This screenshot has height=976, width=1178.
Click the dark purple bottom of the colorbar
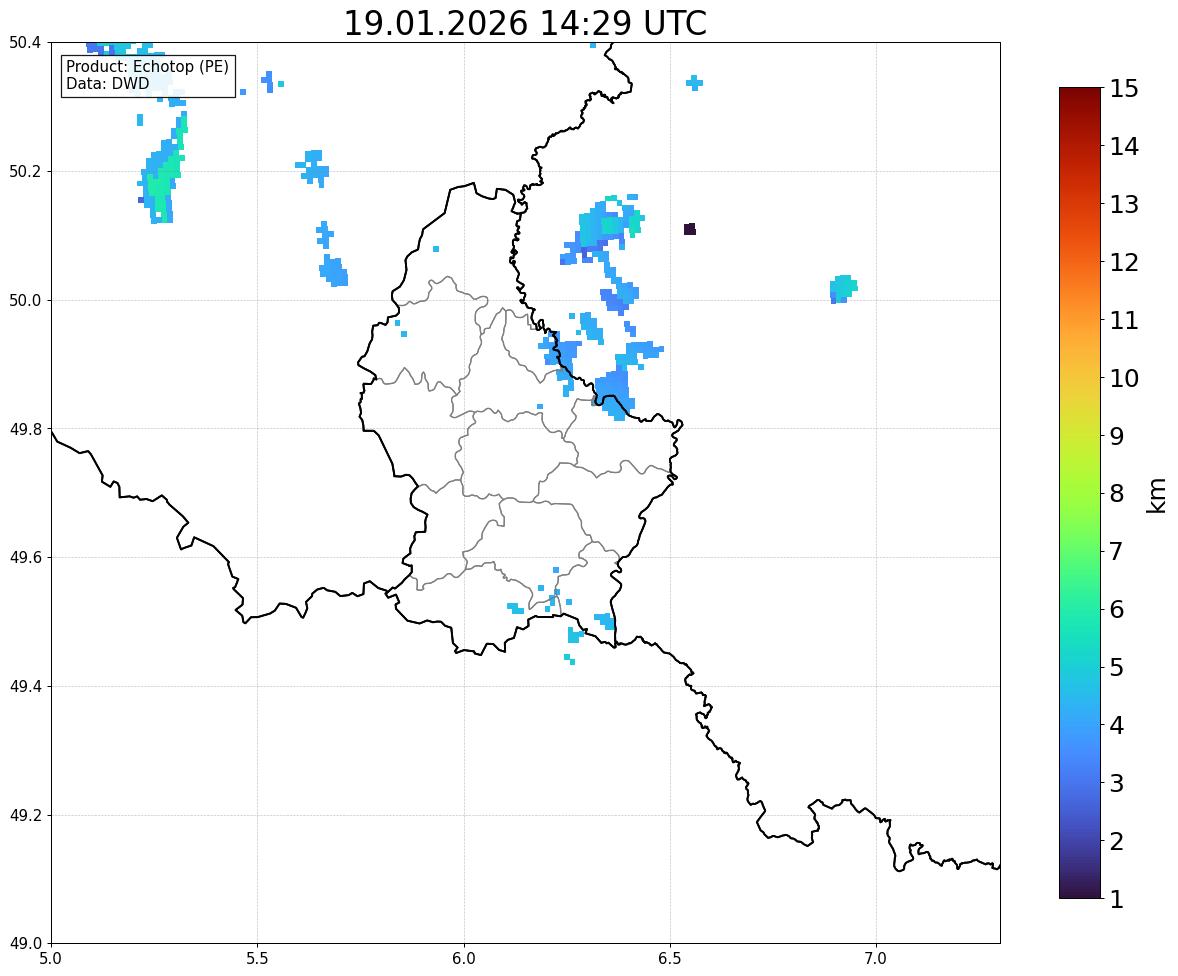click(1080, 890)
